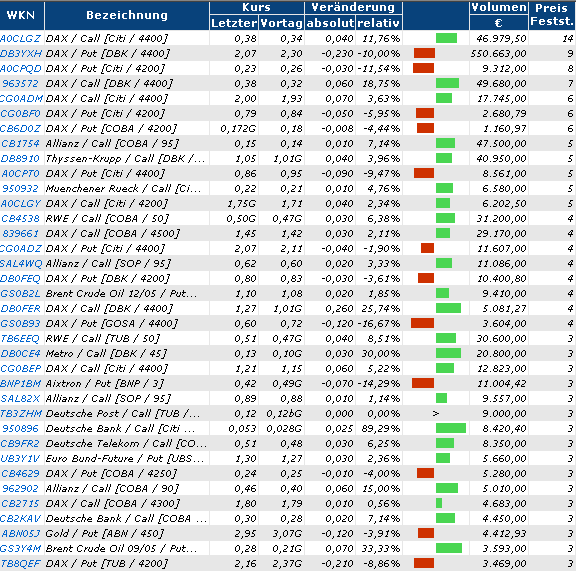
Task: Sort by Preis Festst. column header
Action: coord(552,15)
